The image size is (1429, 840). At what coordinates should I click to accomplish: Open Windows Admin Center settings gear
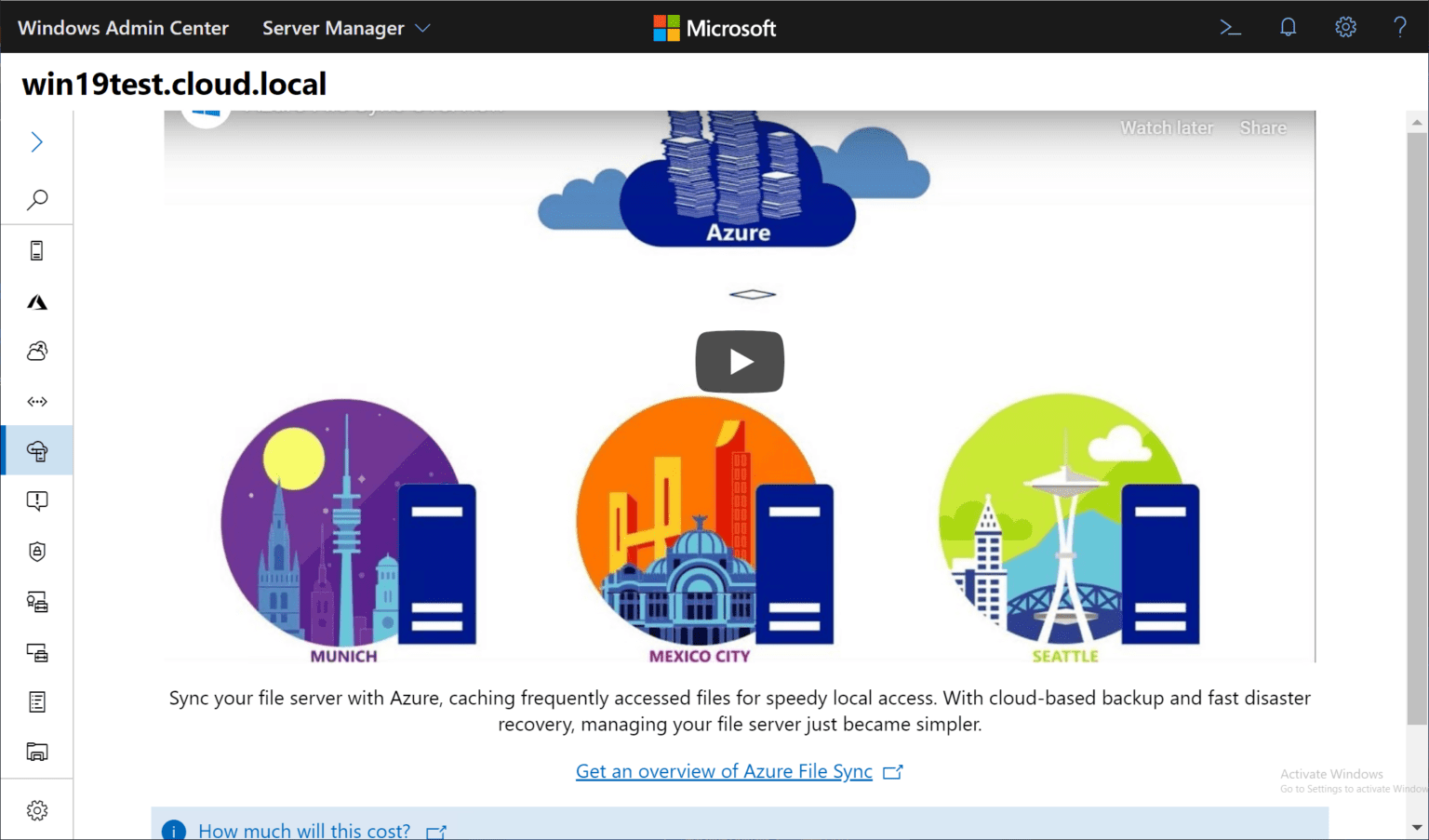[1345, 27]
